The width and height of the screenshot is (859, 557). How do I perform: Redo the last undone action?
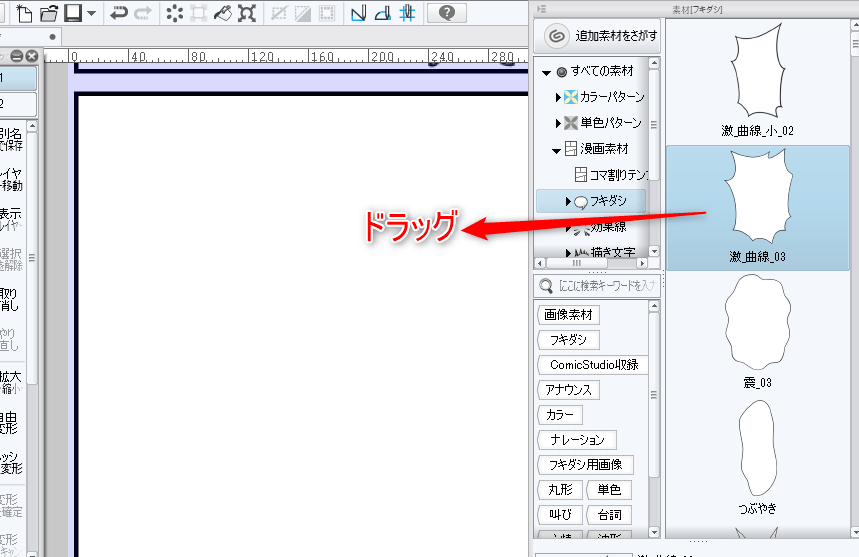(143, 13)
